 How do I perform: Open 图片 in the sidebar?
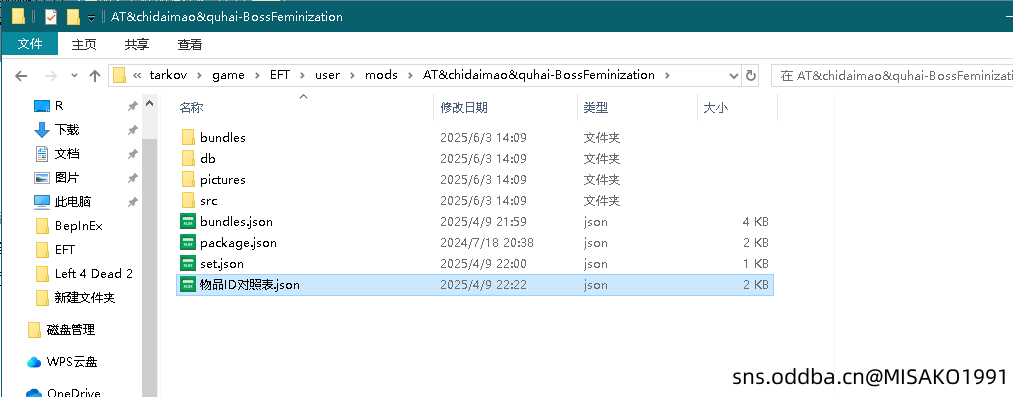67,178
